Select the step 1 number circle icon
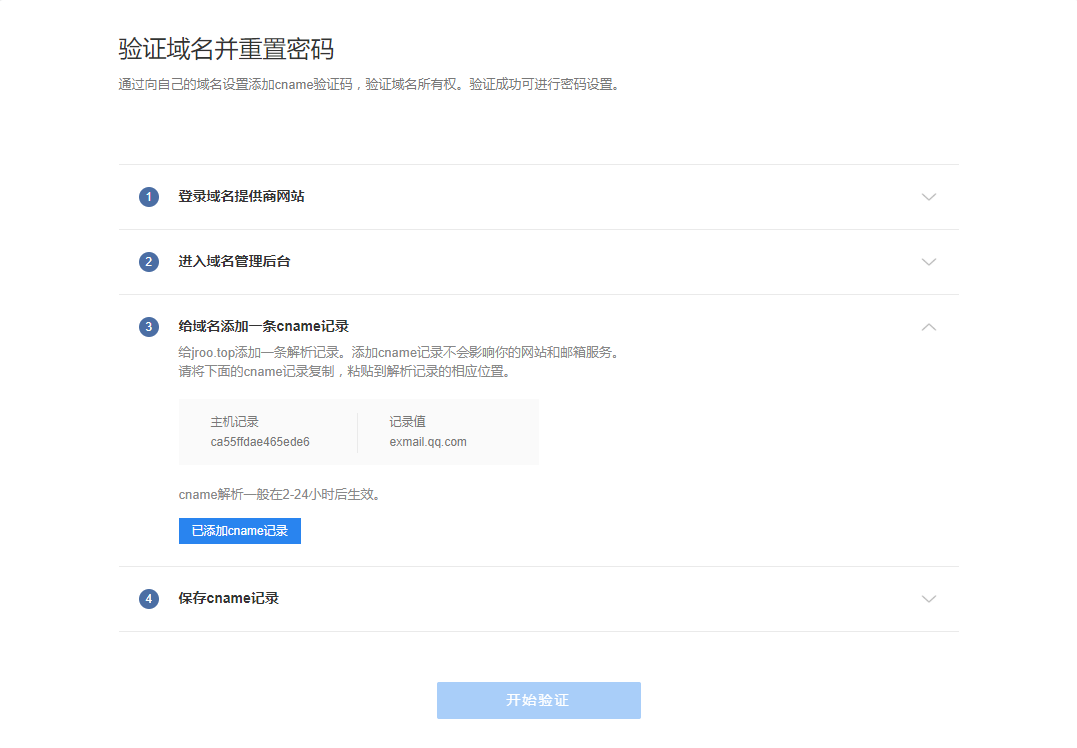Viewport: 1077px width, 748px height. click(x=149, y=197)
